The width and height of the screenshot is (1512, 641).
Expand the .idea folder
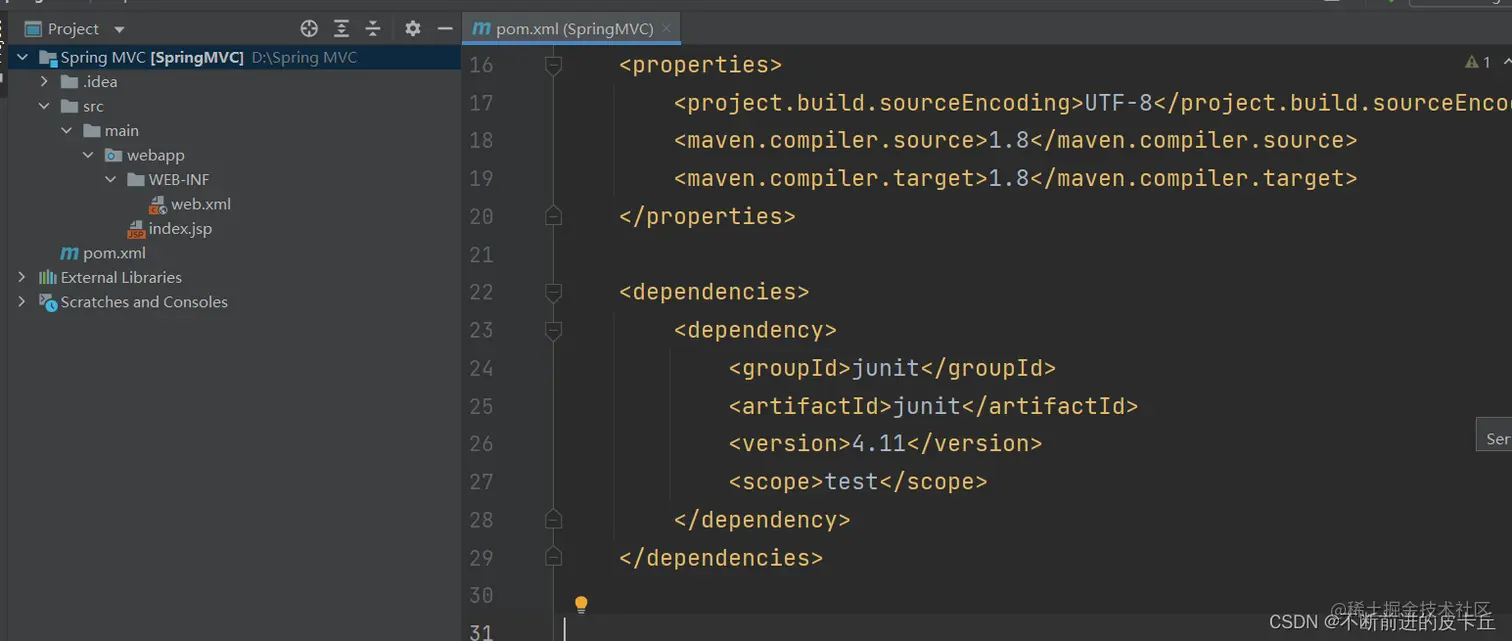coord(44,82)
